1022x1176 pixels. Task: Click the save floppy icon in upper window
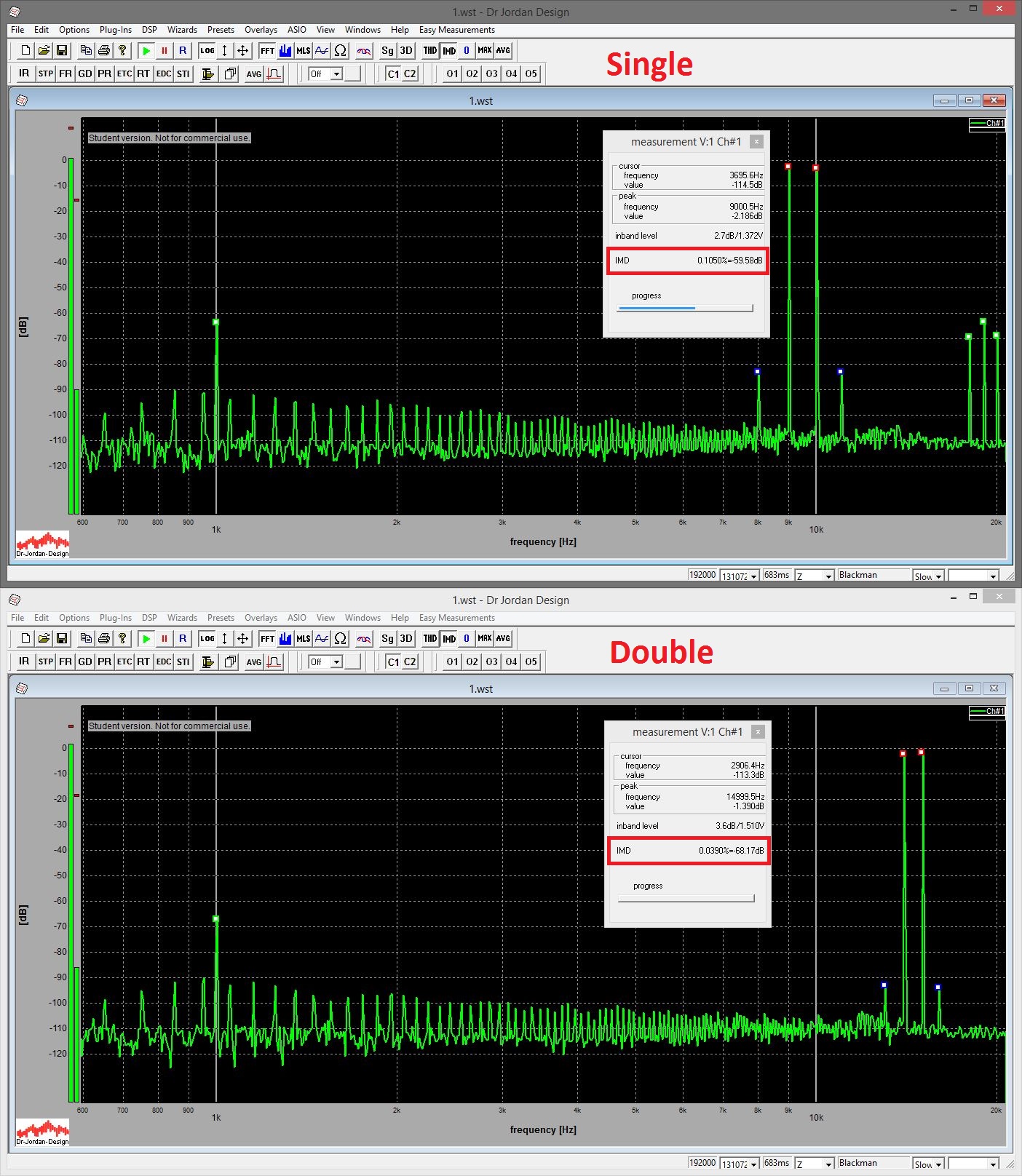coord(62,51)
